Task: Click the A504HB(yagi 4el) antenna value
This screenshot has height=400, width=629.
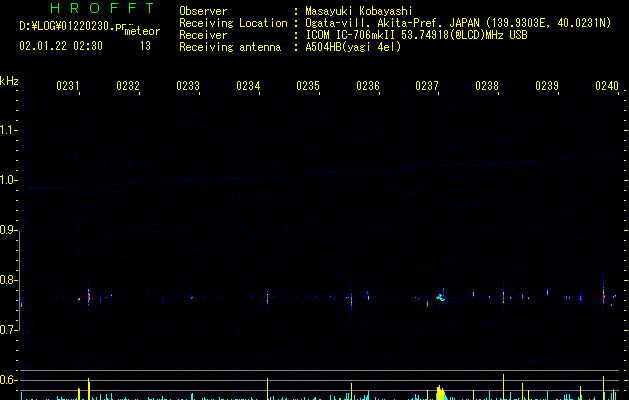Action: point(353,47)
